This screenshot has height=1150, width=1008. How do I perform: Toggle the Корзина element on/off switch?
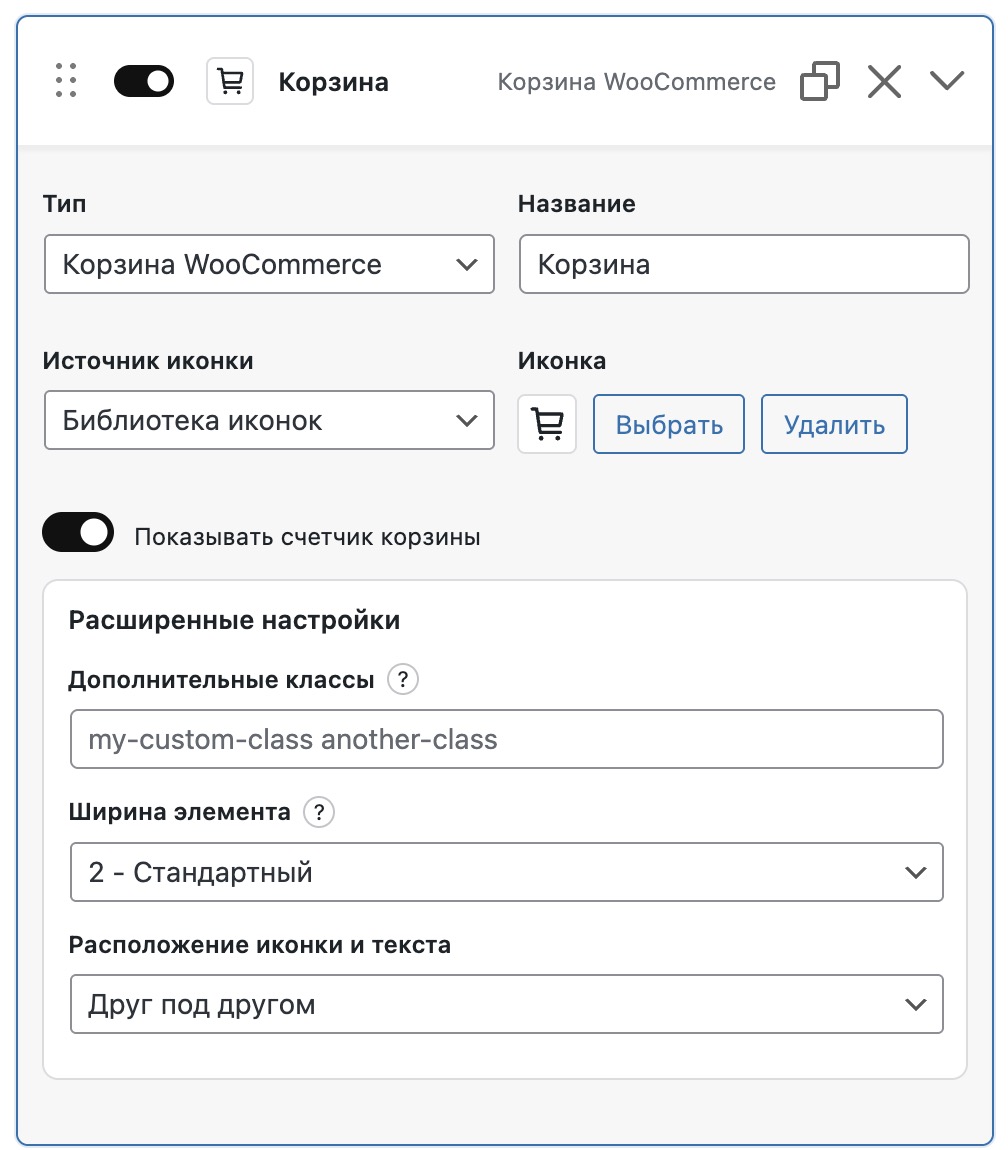(144, 81)
